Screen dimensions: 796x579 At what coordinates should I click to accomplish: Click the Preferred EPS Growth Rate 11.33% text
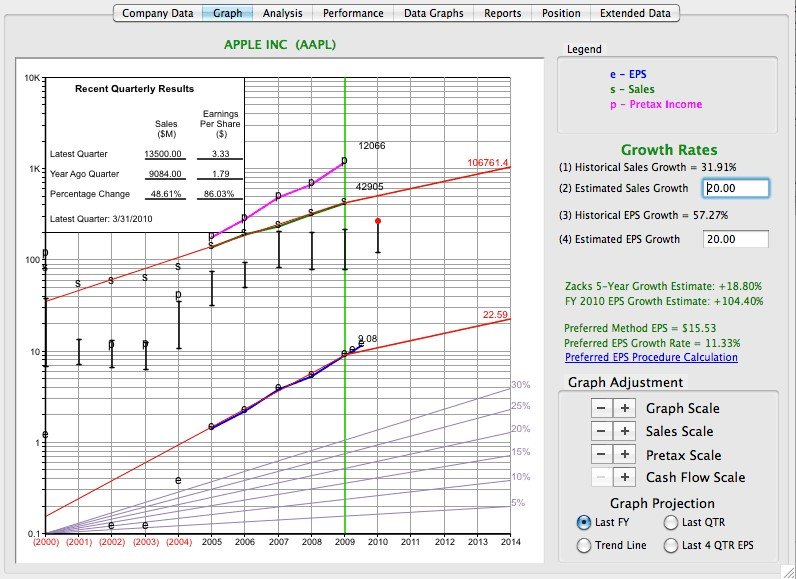[652, 344]
